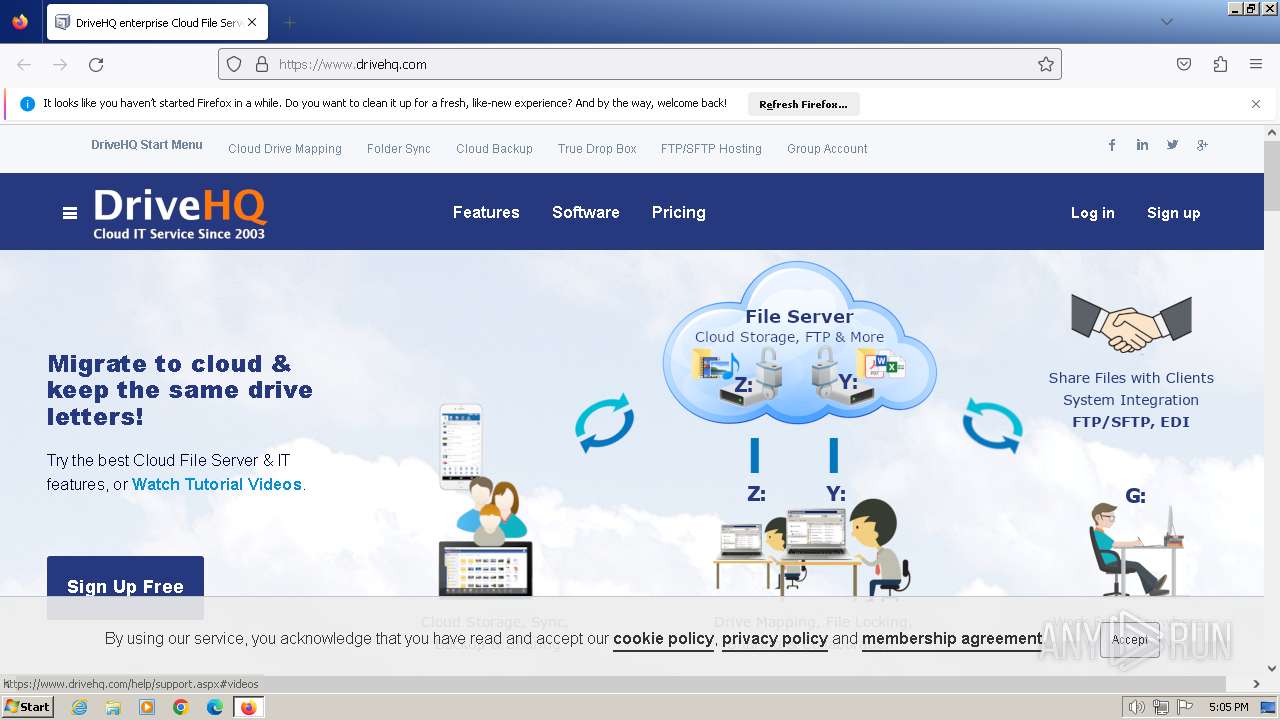Click the Twitter bird icon
1280x720 pixels.
pyautogui.click(x=1172, y=145)
